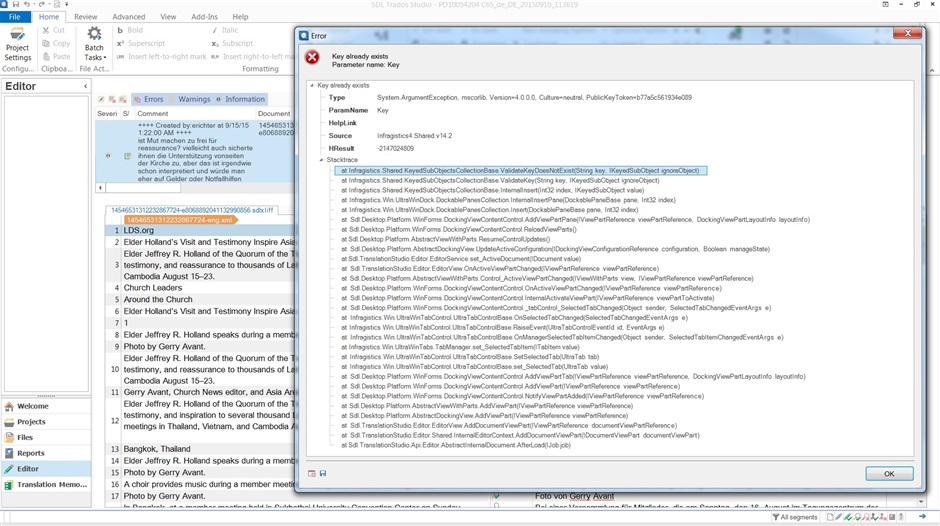This screenshot has height=526, width=940.
Task: Open the Projects view icon
Action: [10, 422]
